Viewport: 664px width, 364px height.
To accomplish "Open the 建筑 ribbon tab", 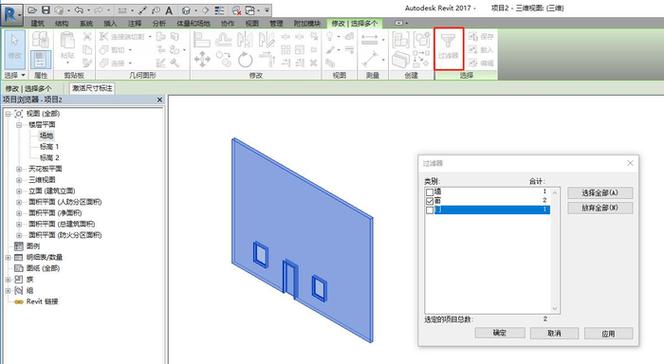I will point(38,23).
